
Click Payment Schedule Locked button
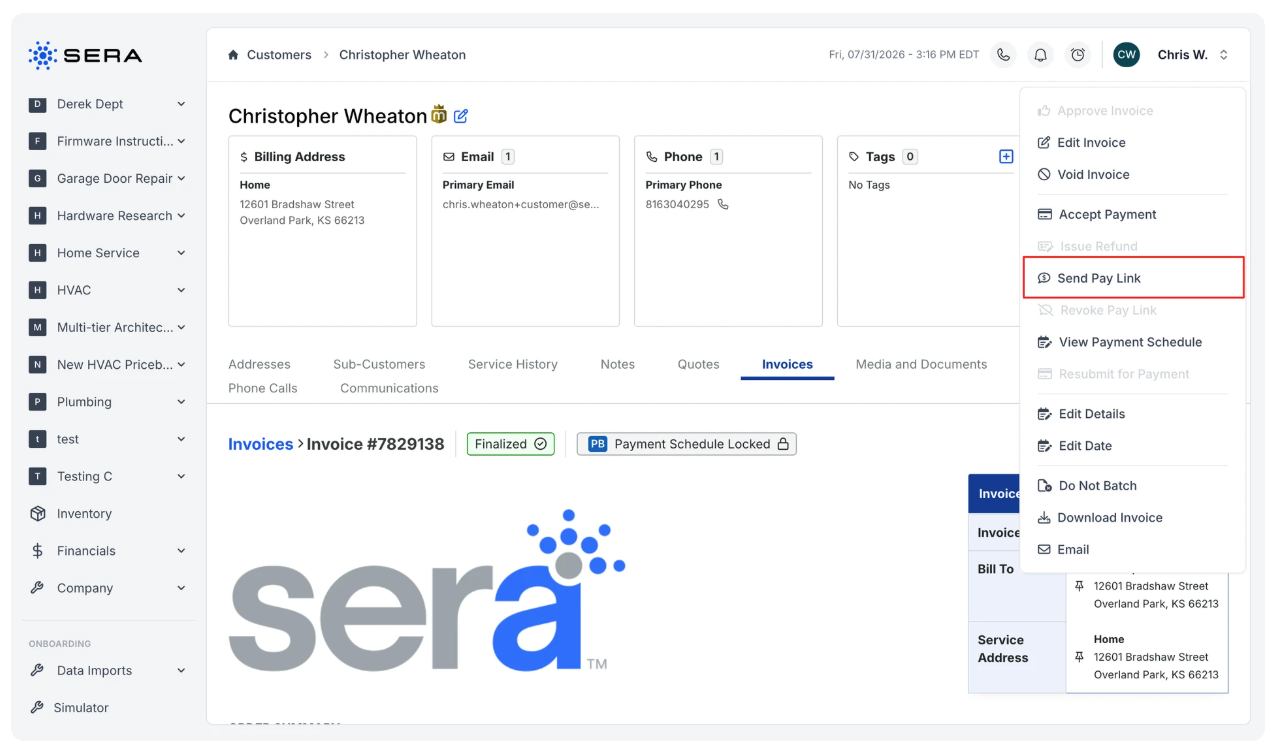pos(687,444)
